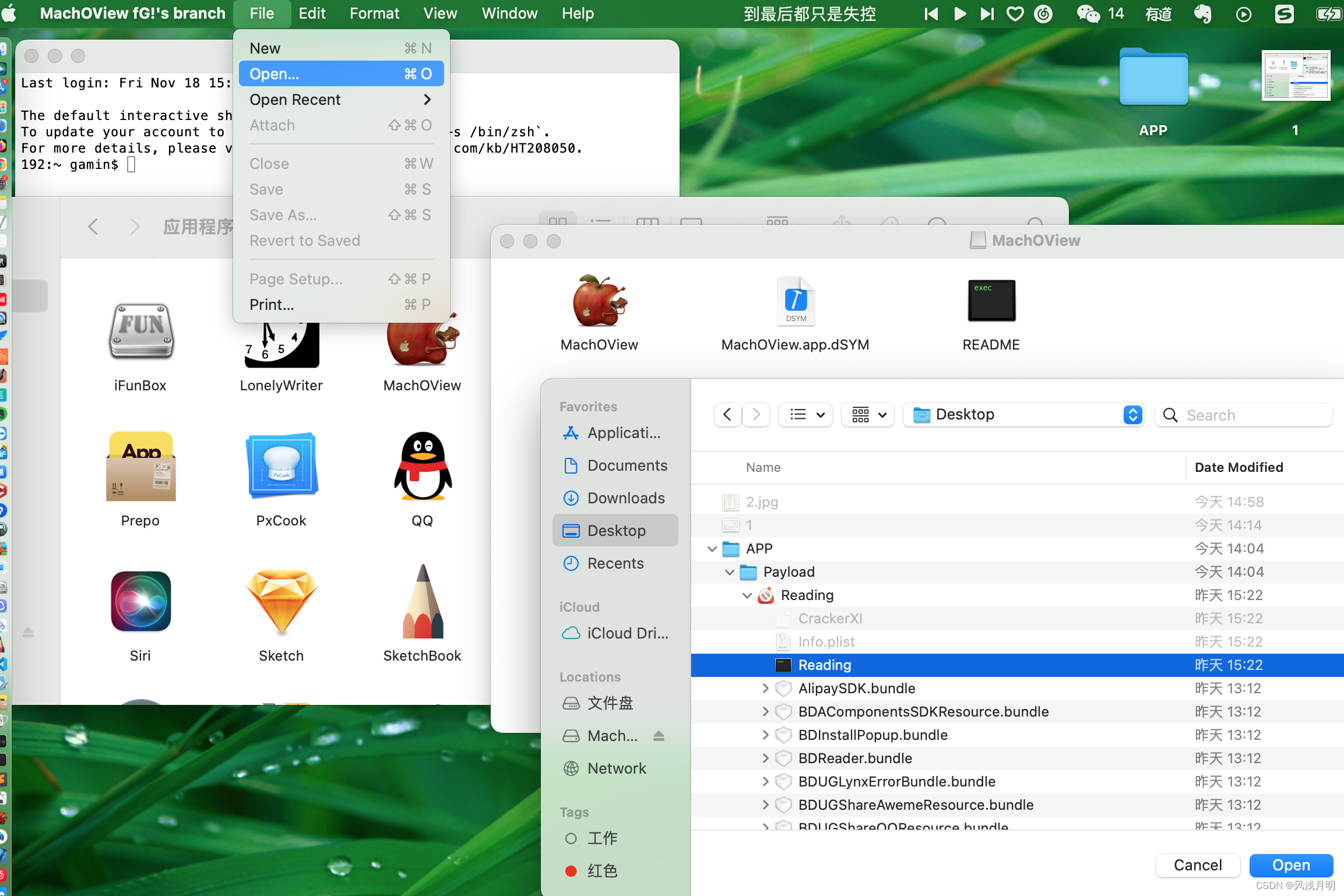Focus the Search field in dialog
1344x896 pixels.
pos(1243,415)
